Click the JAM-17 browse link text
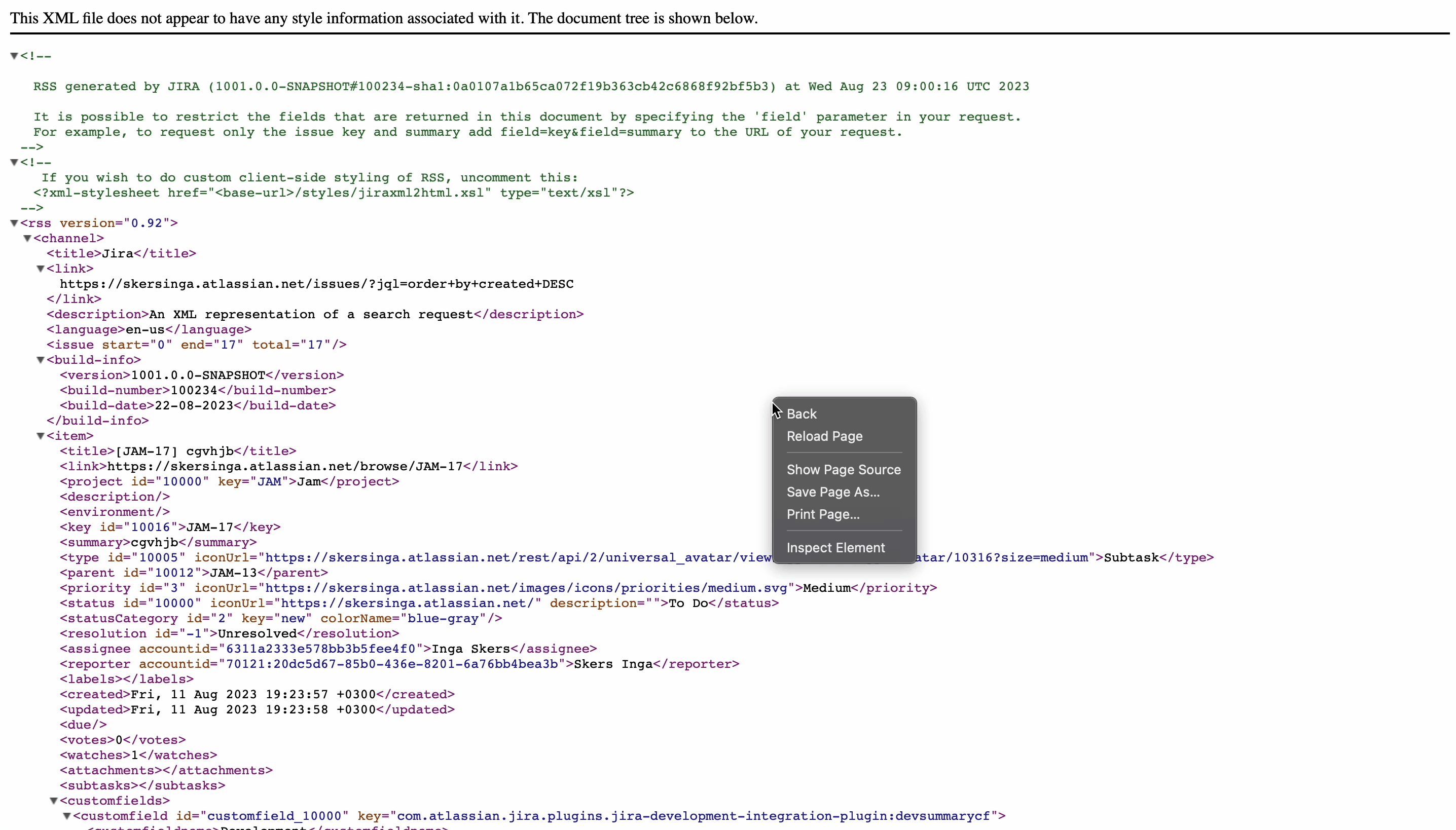The height and width of the screenshot is (830, 1456). (284, 466)
